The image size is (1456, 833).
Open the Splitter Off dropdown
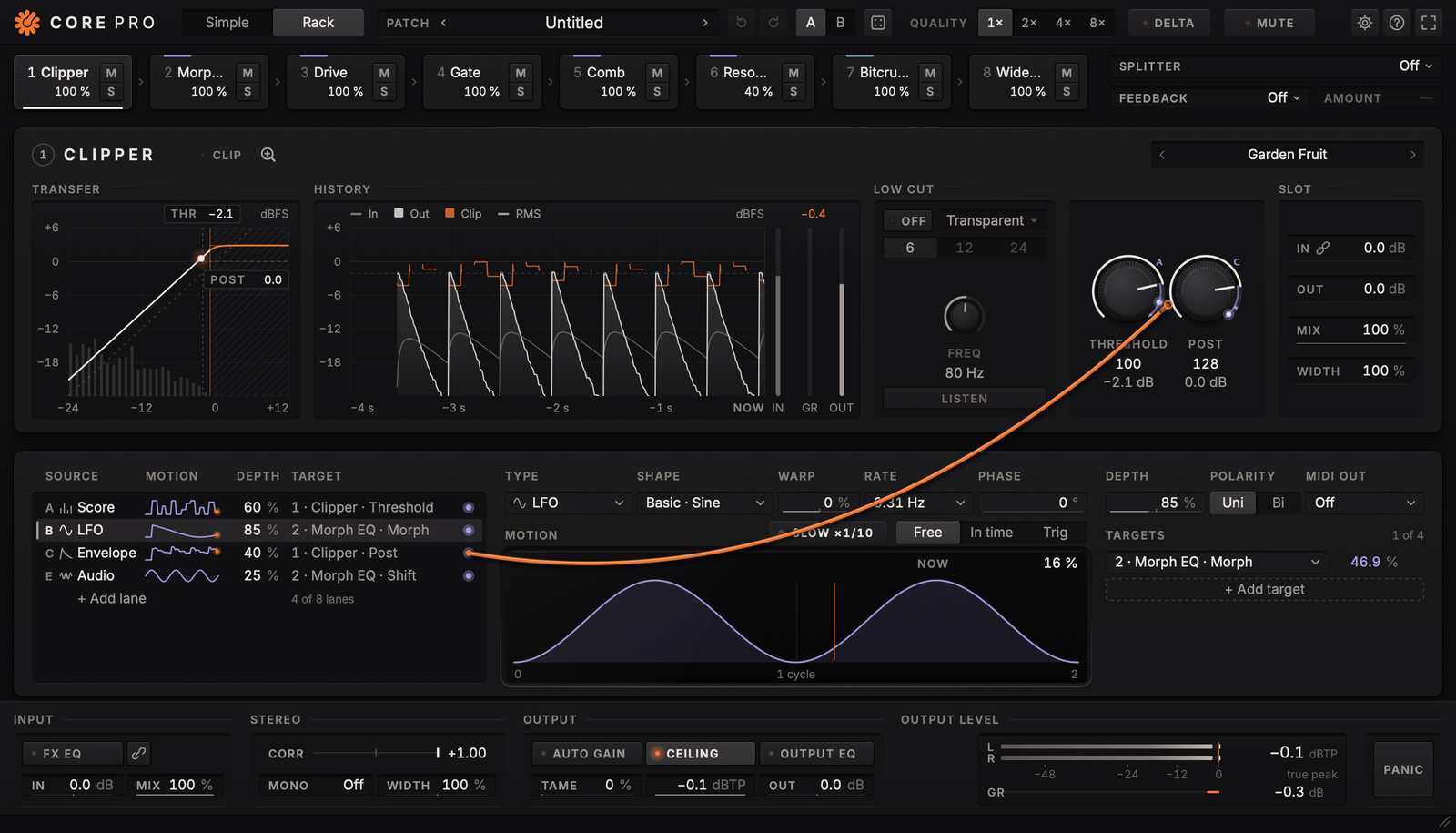1415,66
